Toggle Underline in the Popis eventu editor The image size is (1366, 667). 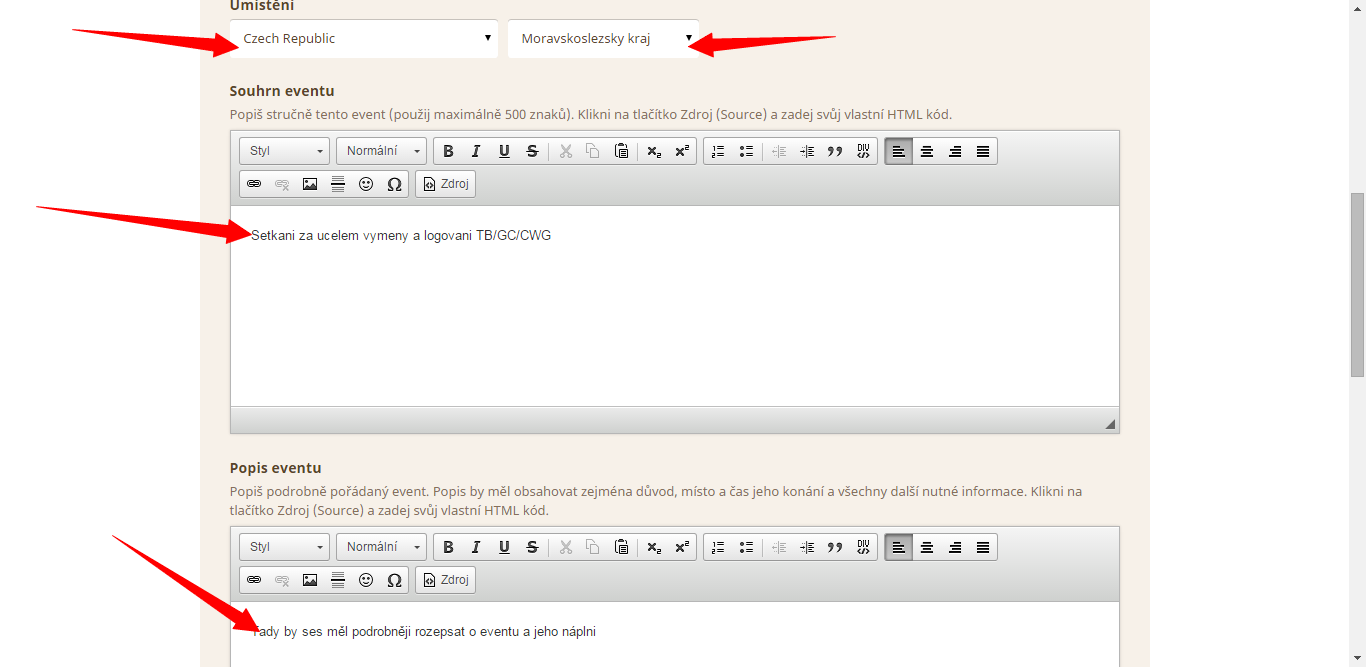click(x=504, y=547)
